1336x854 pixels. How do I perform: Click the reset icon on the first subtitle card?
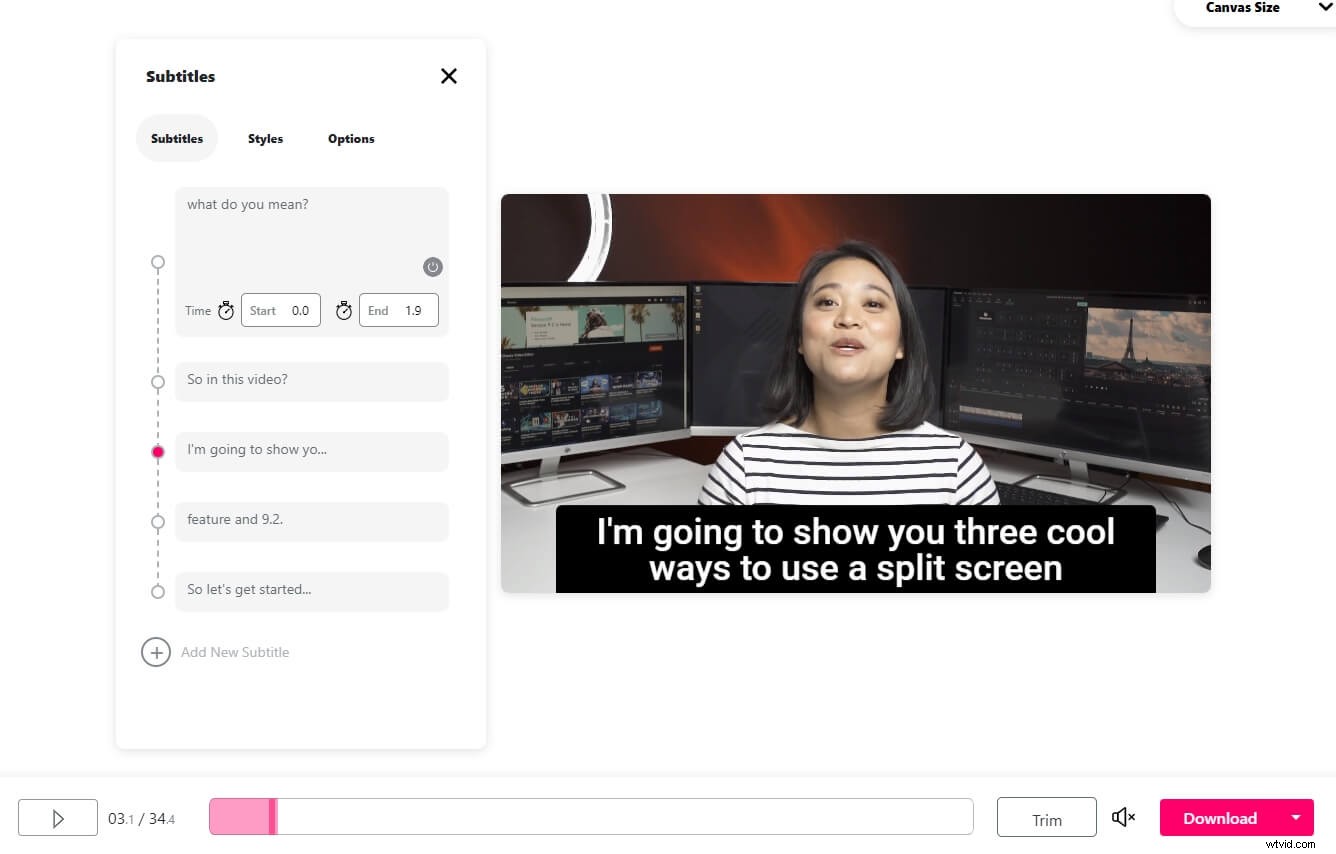pos(432,267)
